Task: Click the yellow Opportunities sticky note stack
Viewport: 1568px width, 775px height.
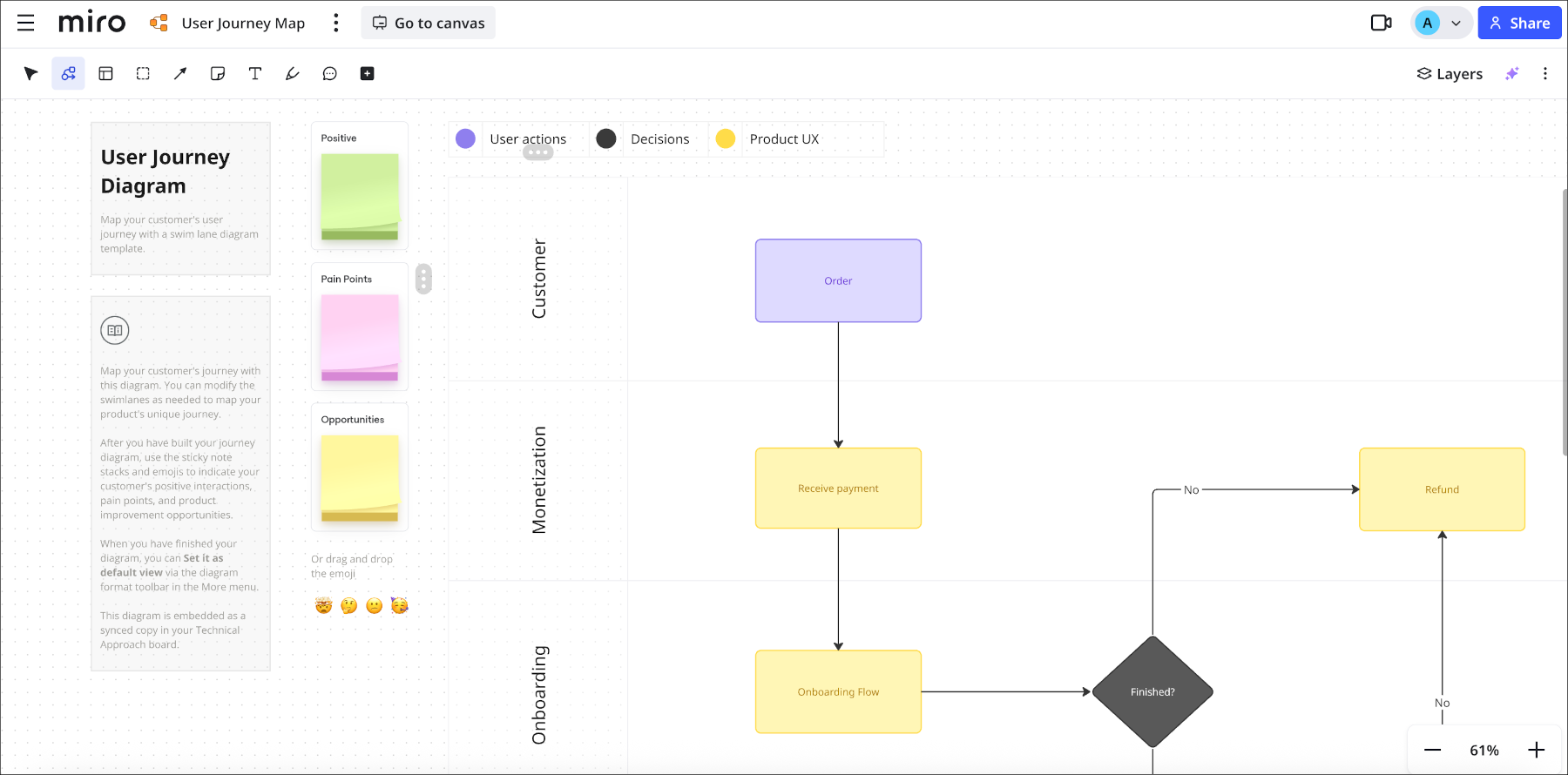Action: 360,477
